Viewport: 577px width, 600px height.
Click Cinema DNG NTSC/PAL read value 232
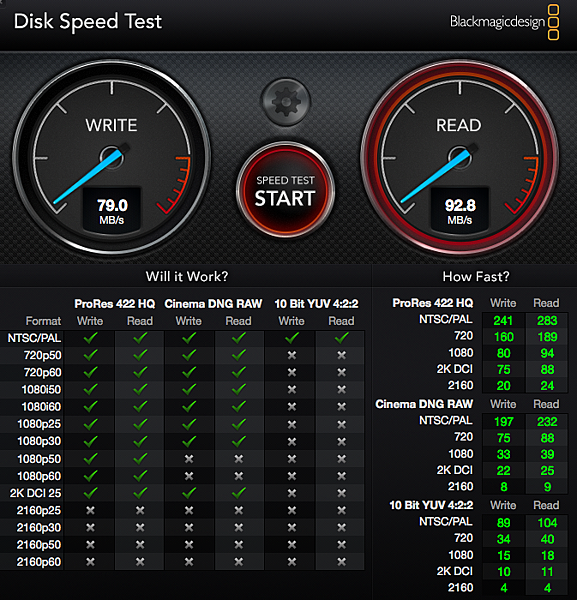(547, 422)
